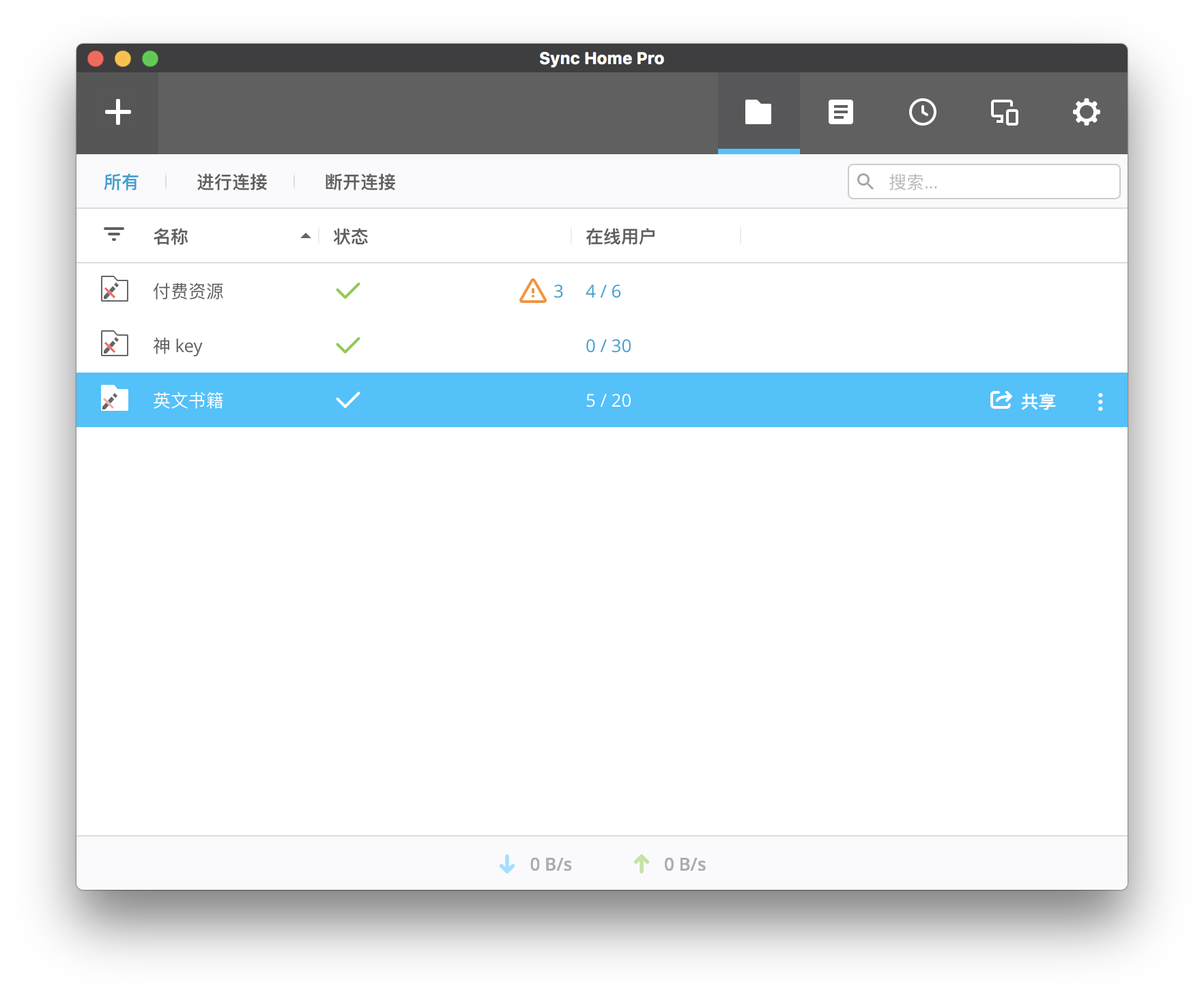Click the filter icon beside 名称 header
Screen dimensions: 1204x999
114,235
